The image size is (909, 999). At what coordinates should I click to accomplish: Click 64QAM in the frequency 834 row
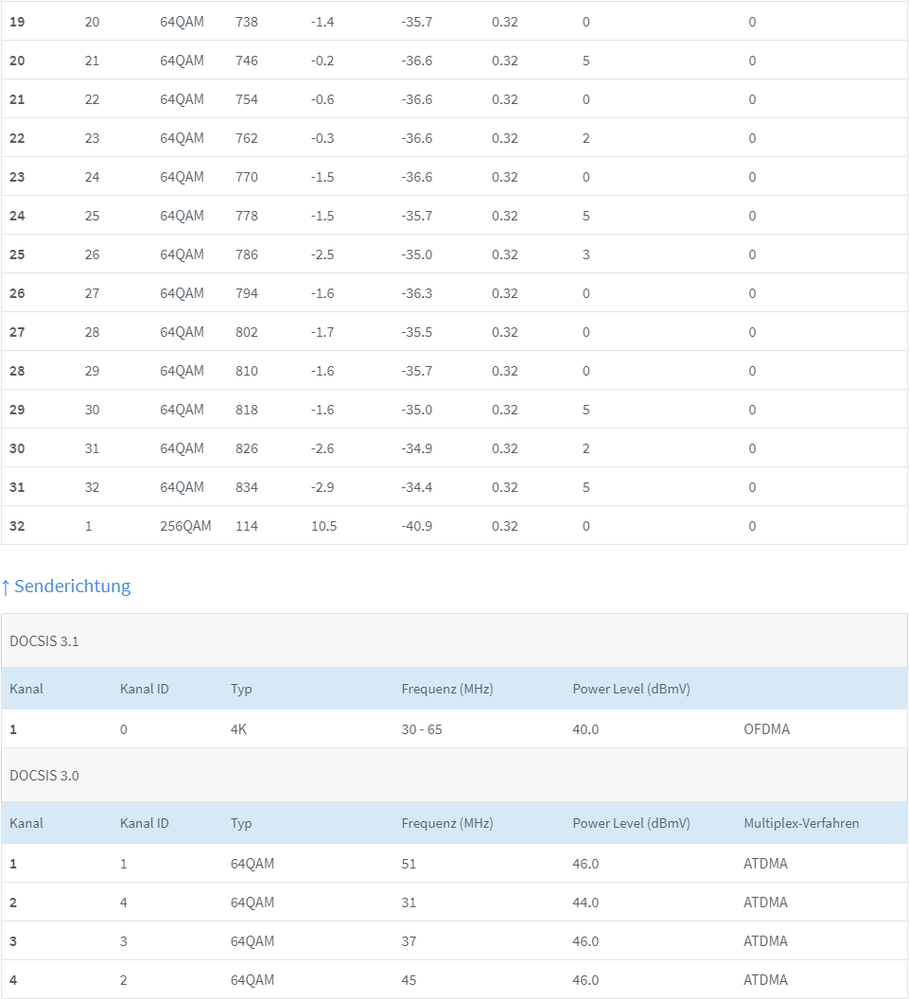pos(182,487)
